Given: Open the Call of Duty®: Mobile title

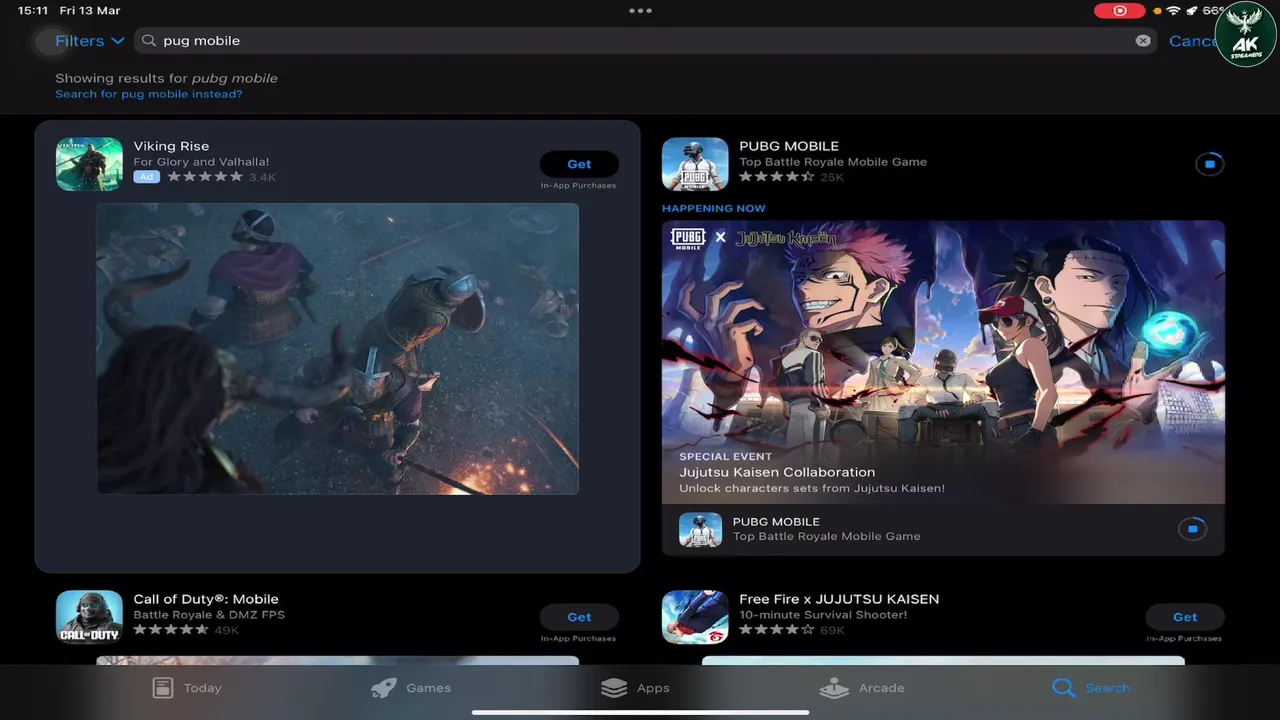Looking at the screenshot, I should 206,599.
